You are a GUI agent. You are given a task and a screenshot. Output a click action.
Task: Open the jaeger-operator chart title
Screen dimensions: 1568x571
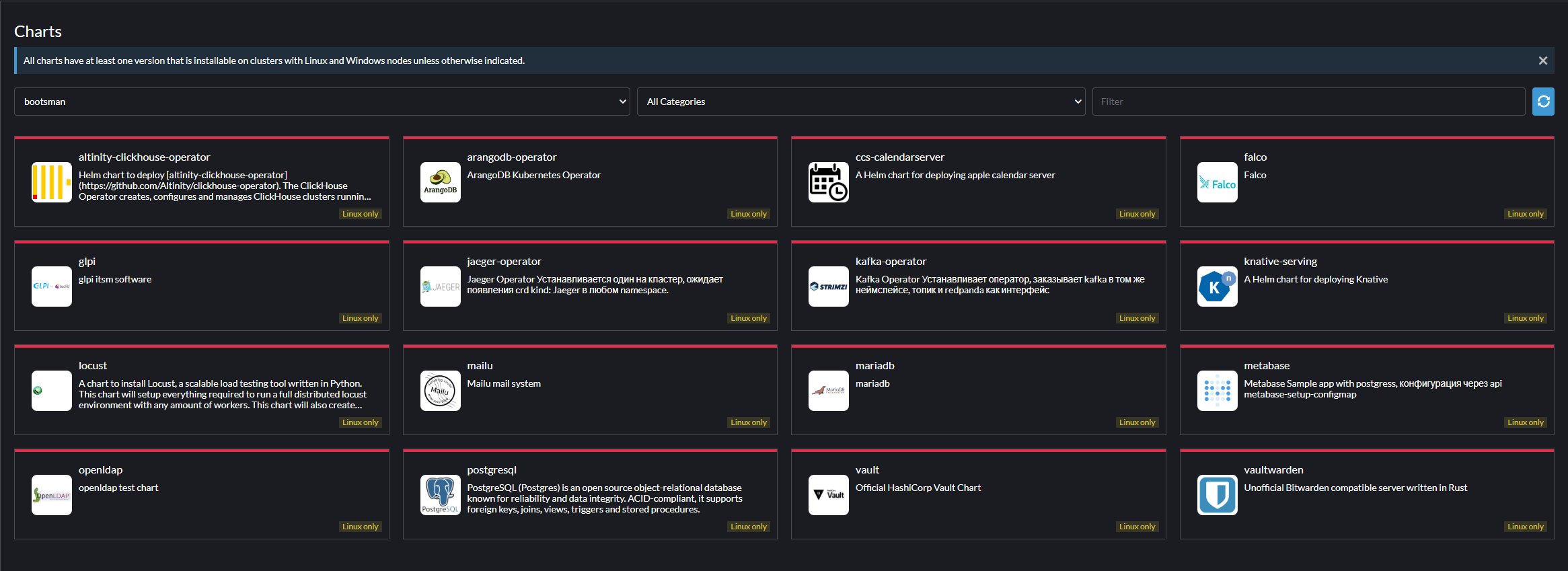pyautogui.click(x=504, y=262)
